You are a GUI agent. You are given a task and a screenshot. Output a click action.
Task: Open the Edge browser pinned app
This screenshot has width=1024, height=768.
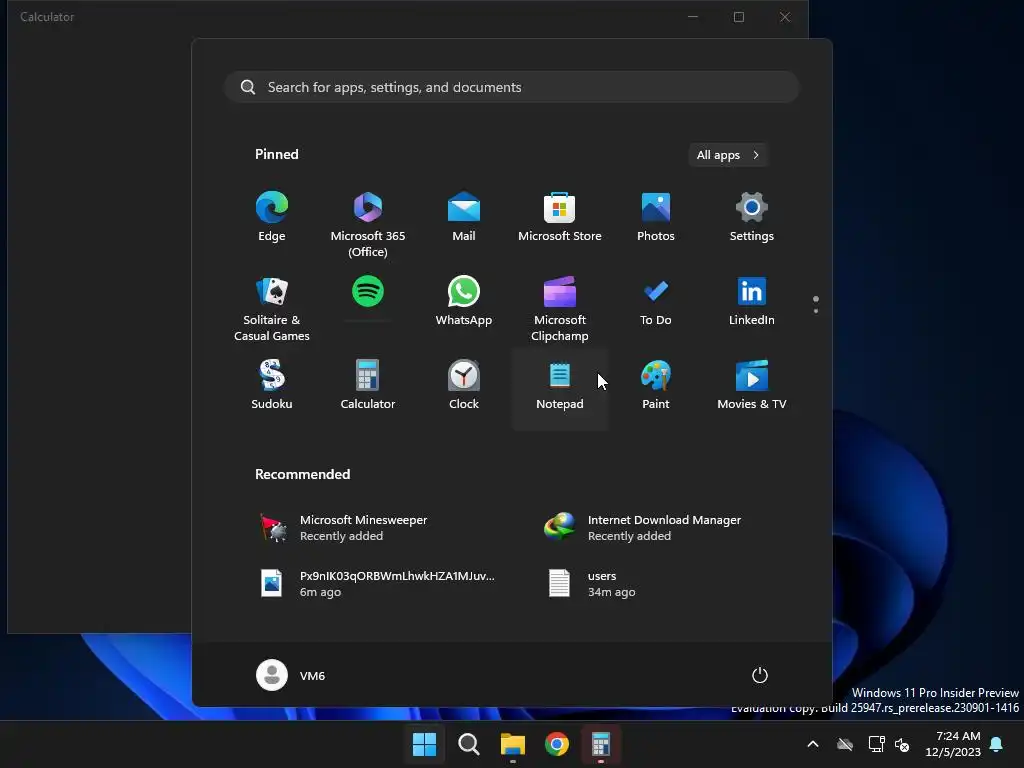tap(272, 218)
